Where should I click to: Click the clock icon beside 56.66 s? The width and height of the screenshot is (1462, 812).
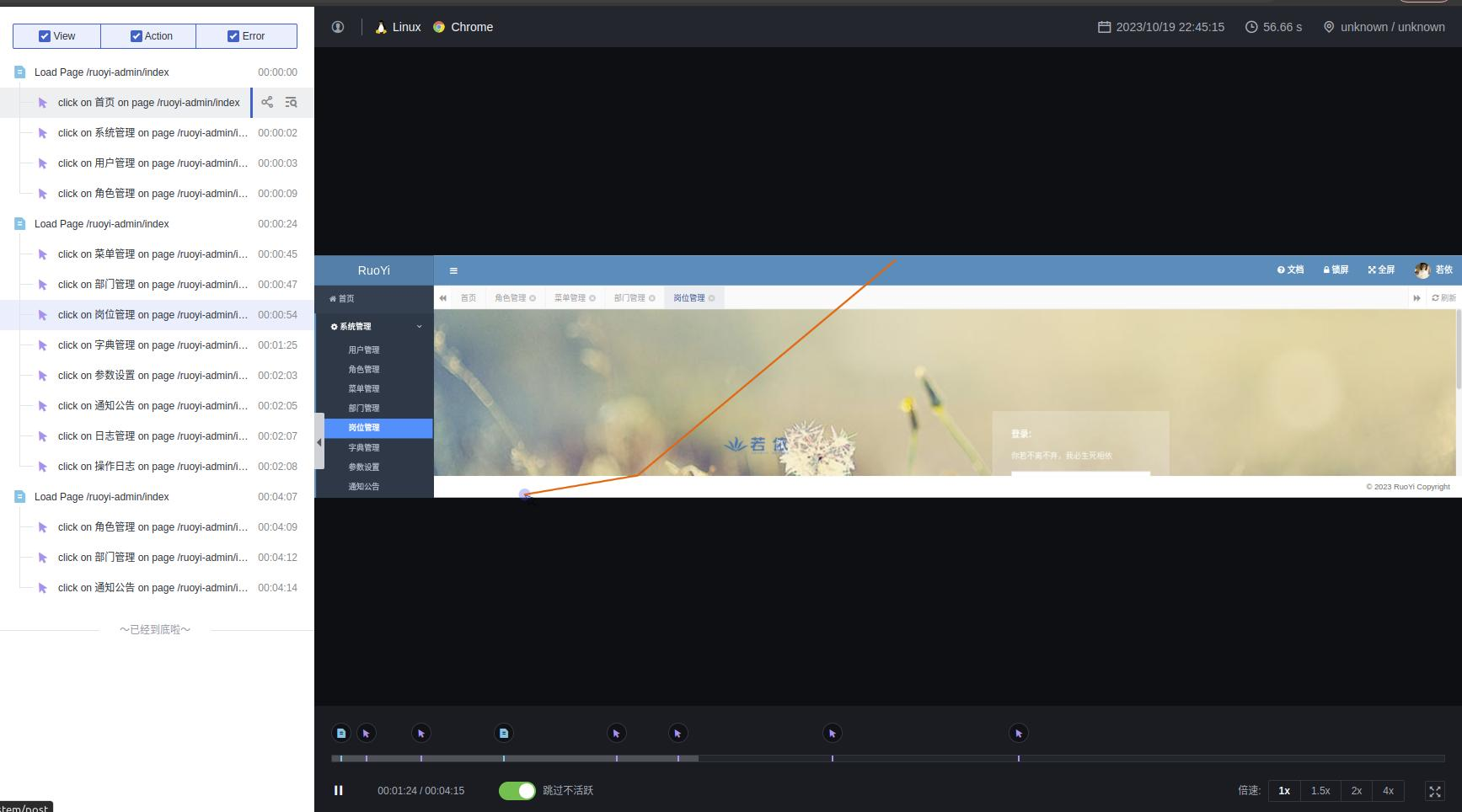(x=1251, y=27)
